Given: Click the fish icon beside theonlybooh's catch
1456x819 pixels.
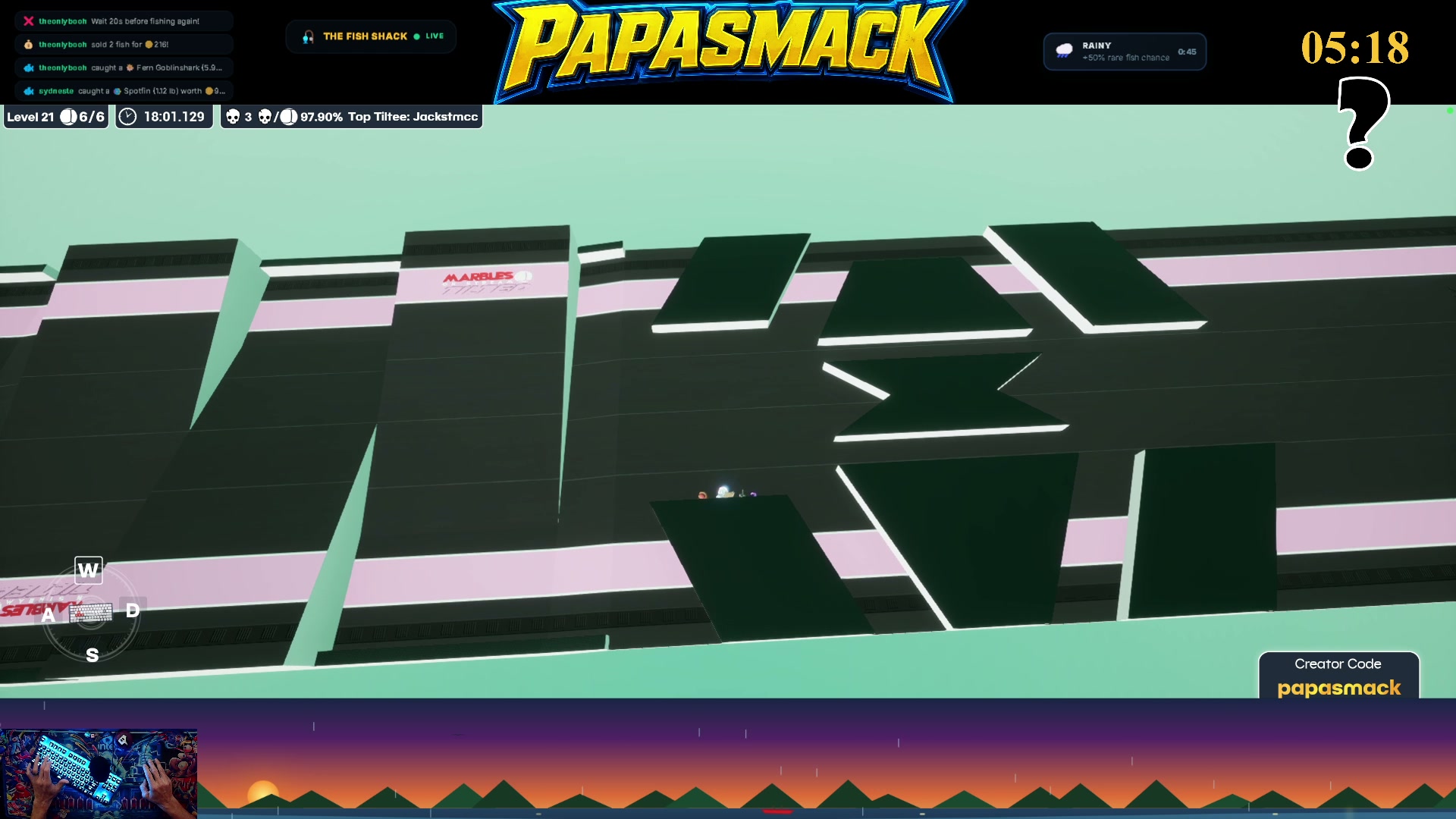Looking at the screenshot, I should (x=29, y=68).
